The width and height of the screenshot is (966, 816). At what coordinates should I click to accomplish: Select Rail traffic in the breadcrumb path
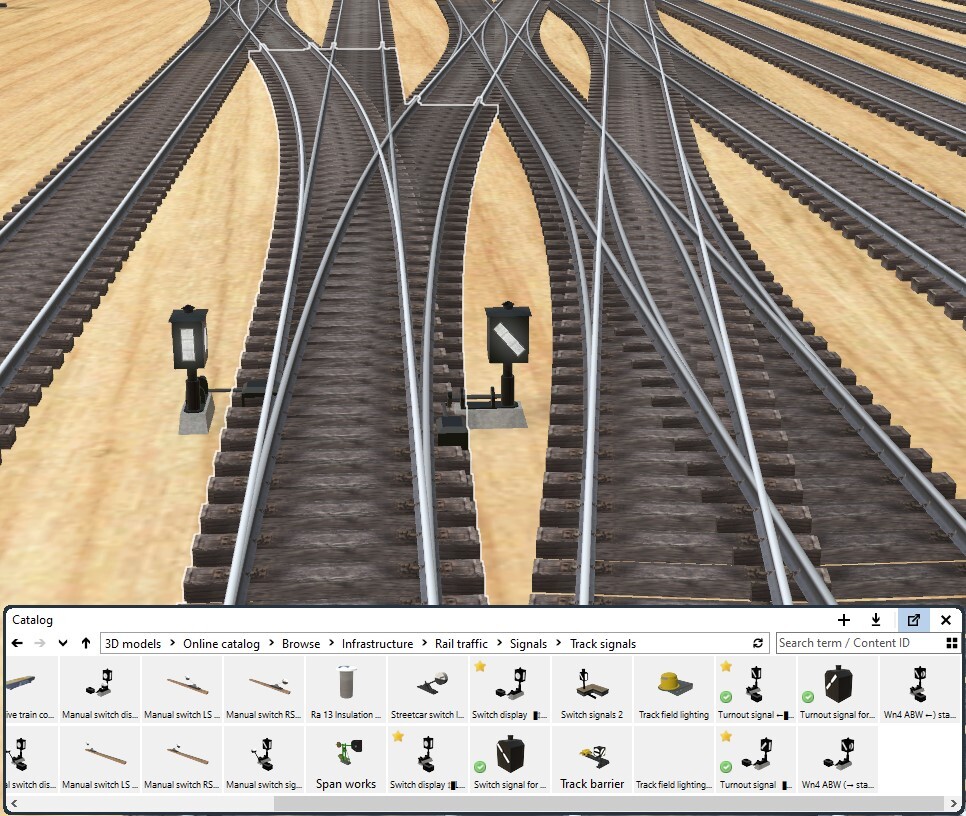pyautogui.click(x=461, y=643)
